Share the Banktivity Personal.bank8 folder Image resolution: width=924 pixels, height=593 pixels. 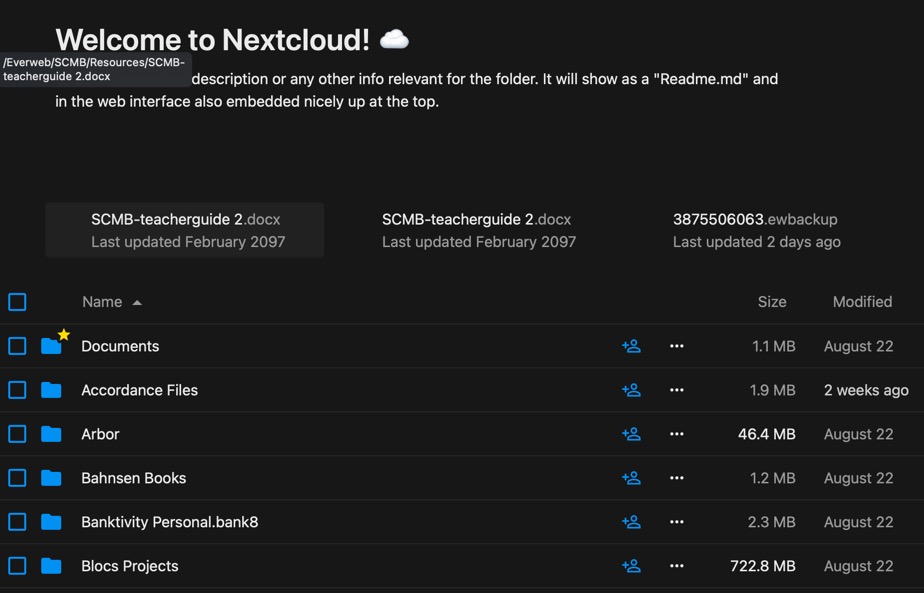[x=631, y=522]
